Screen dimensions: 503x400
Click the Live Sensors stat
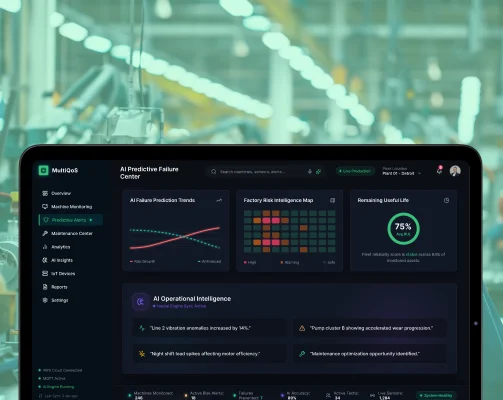pos(387,395)
